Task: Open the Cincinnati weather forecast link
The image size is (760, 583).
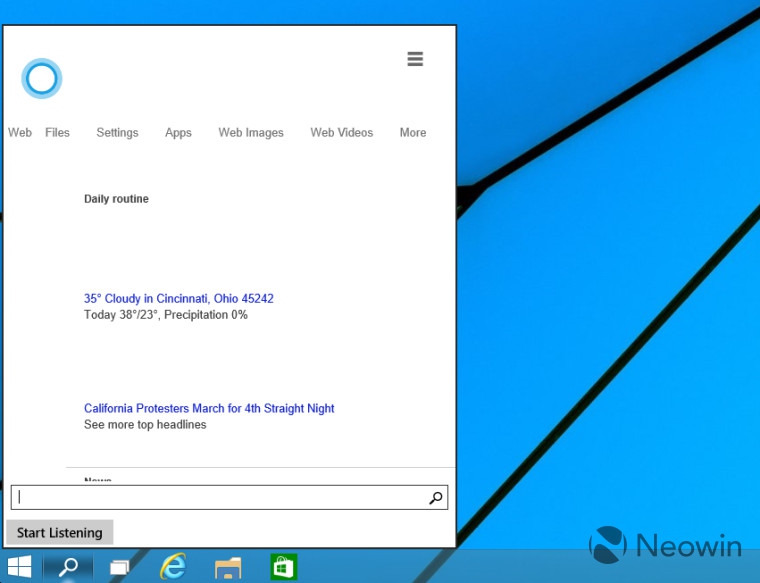Action: pyautogui.click(x=179, y=299)
